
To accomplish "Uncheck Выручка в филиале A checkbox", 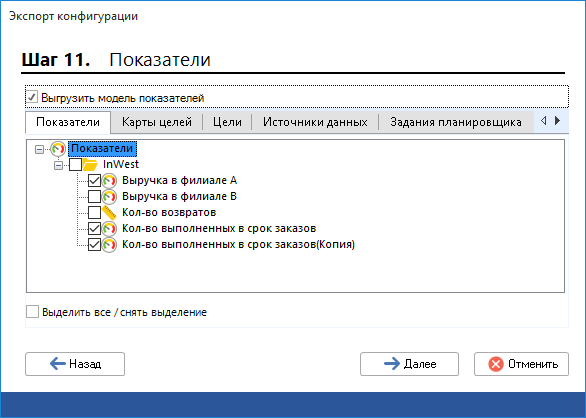I will click(94, 181).
